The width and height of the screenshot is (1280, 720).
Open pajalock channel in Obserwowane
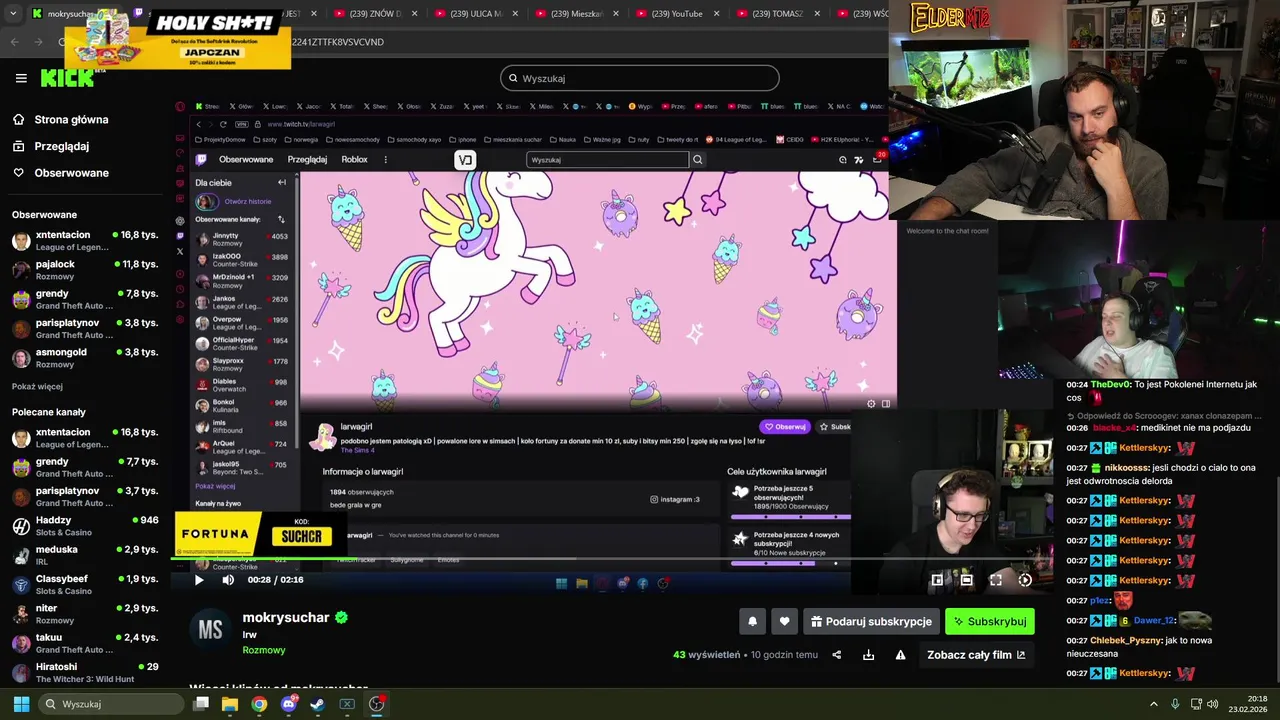point(84,270)
